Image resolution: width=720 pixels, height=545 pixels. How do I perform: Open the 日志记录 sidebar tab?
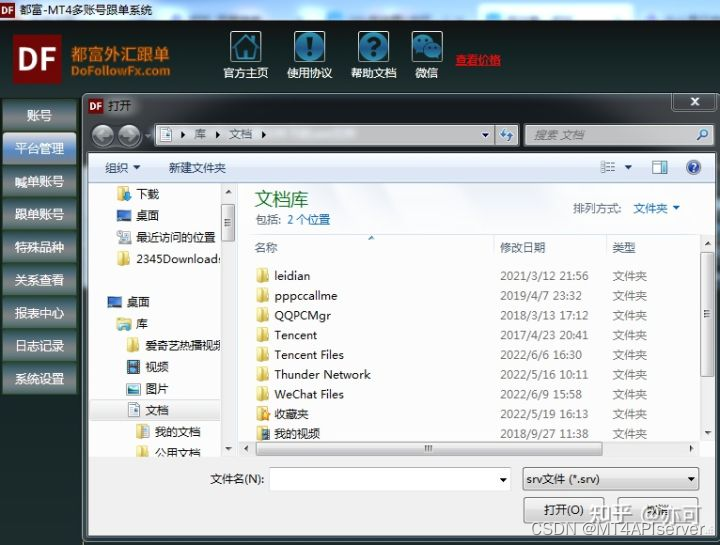pyautogui.click(x=39, y=346)
